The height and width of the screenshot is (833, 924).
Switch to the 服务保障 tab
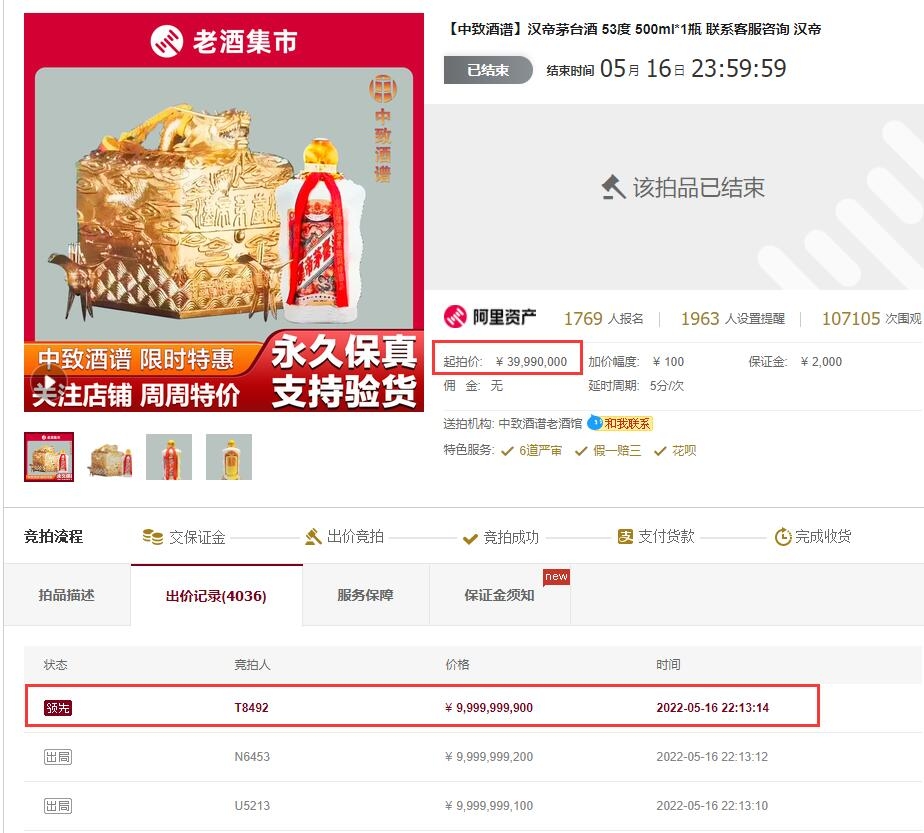click(x=365, y=595)
